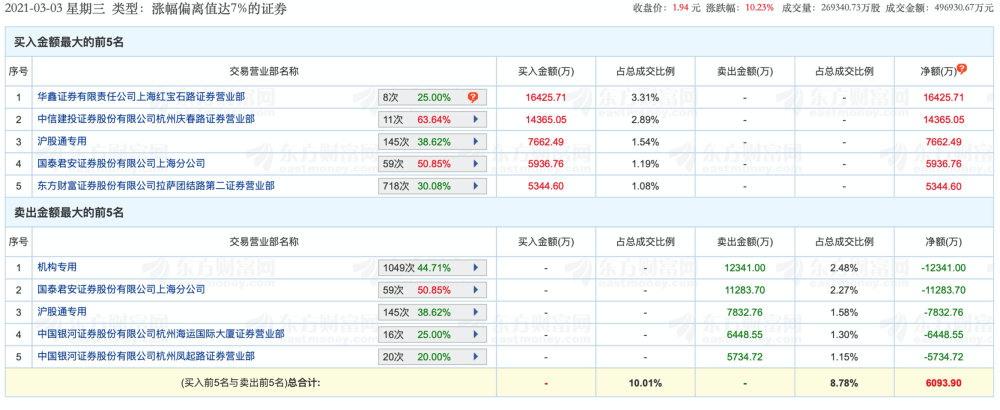Open 东方财富证券拉萨团结路第二证券营业部 link
This screenshot has height=410, width=1000.
pyautogui.click(x=156, y=186)
